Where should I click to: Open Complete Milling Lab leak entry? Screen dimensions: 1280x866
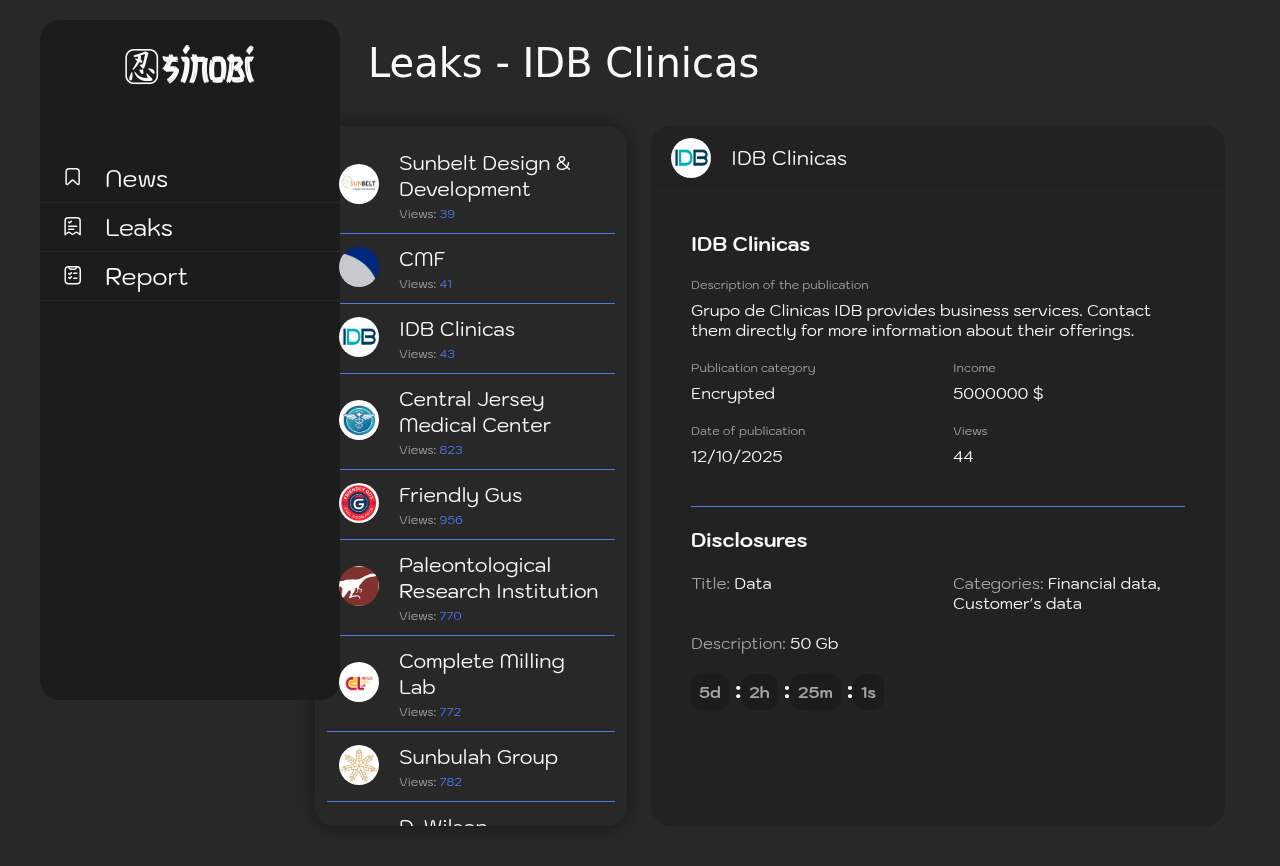482,674
